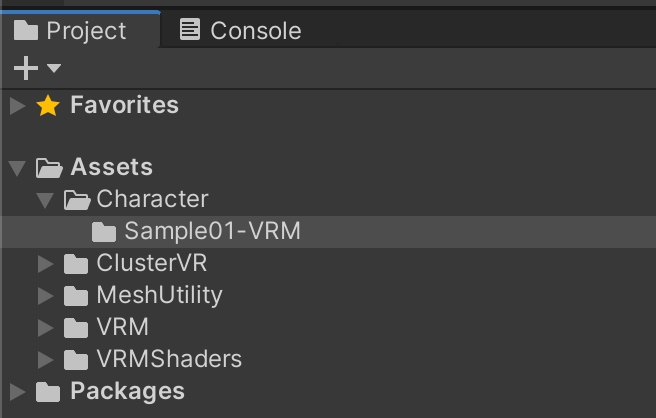Collapse the Assets folder arrow
The height and width of the screenshot is (418, 656).
pos(18,168)
